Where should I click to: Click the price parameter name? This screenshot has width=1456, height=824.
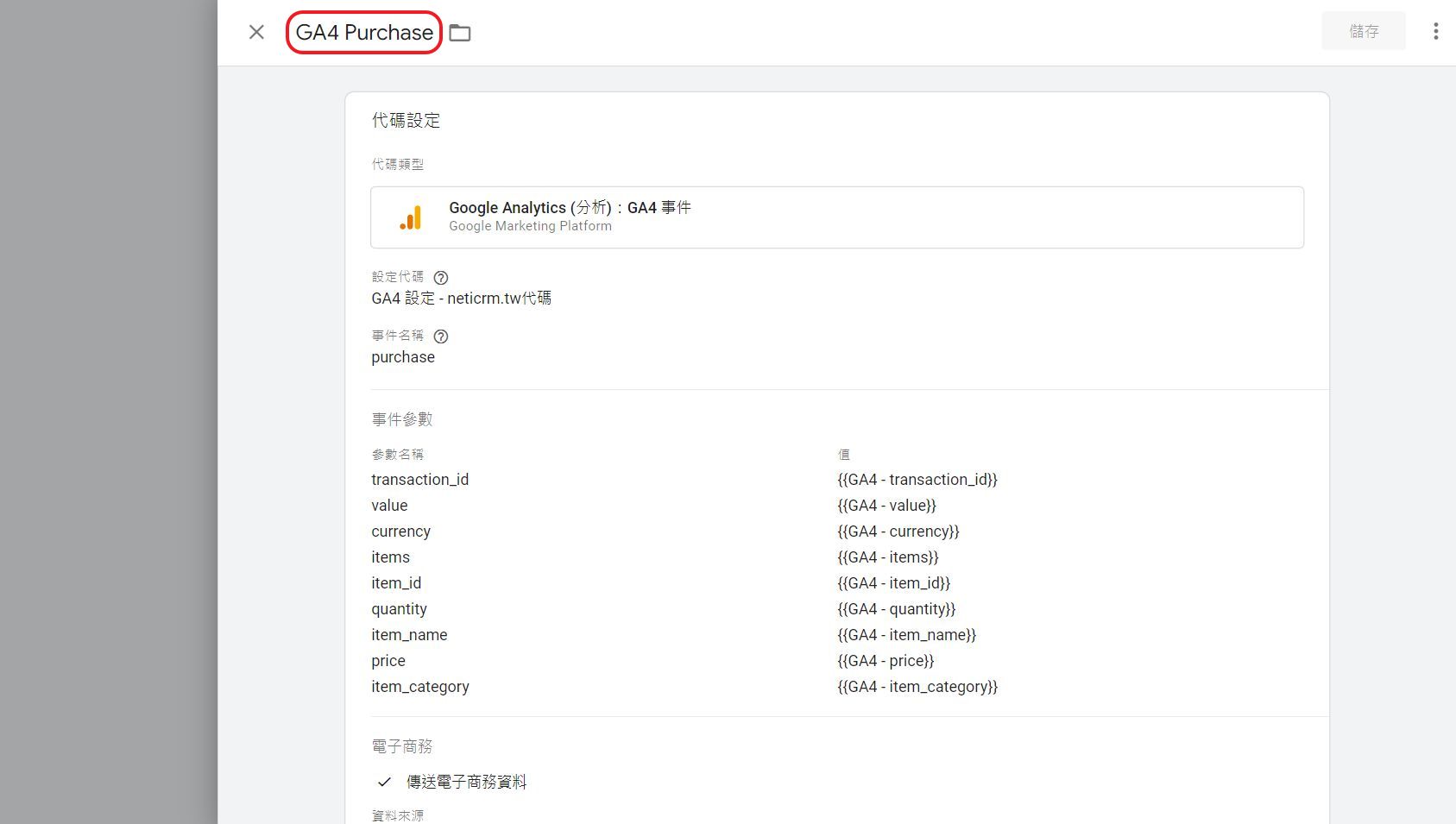point(388,661)
